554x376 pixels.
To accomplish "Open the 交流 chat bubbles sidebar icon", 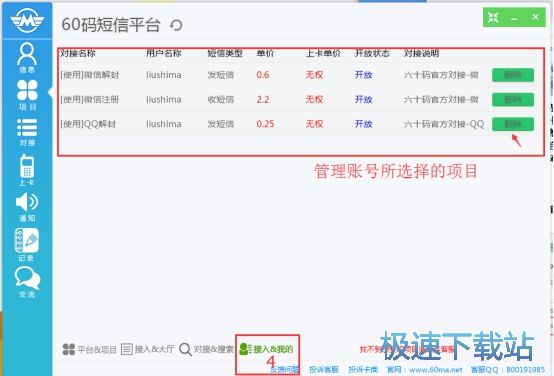I will click(27, 282).
